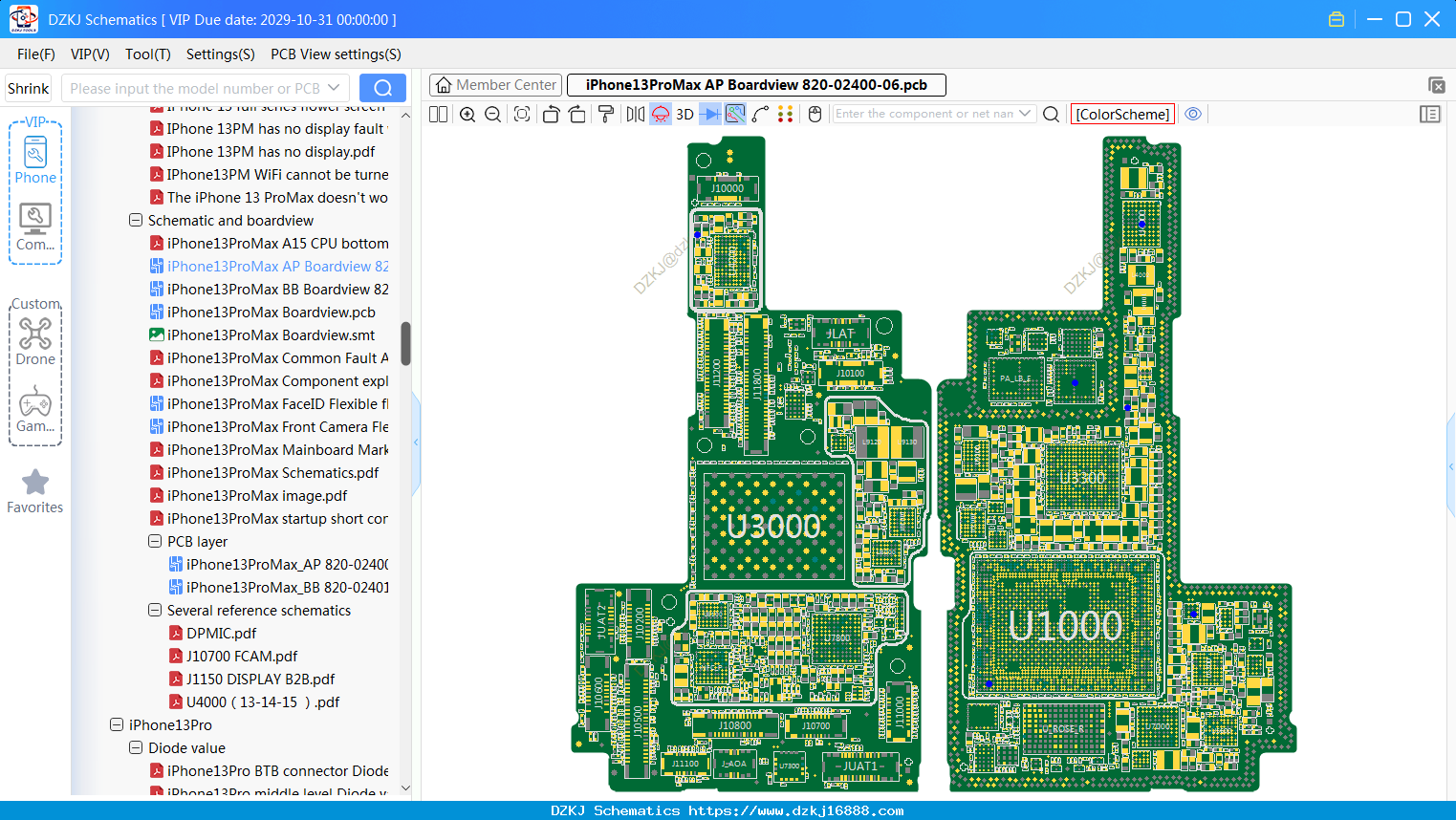This screenshot has width=1456, height=820.
Task: Open Favorites star in sidebar
Action: [x=35, y=491]
